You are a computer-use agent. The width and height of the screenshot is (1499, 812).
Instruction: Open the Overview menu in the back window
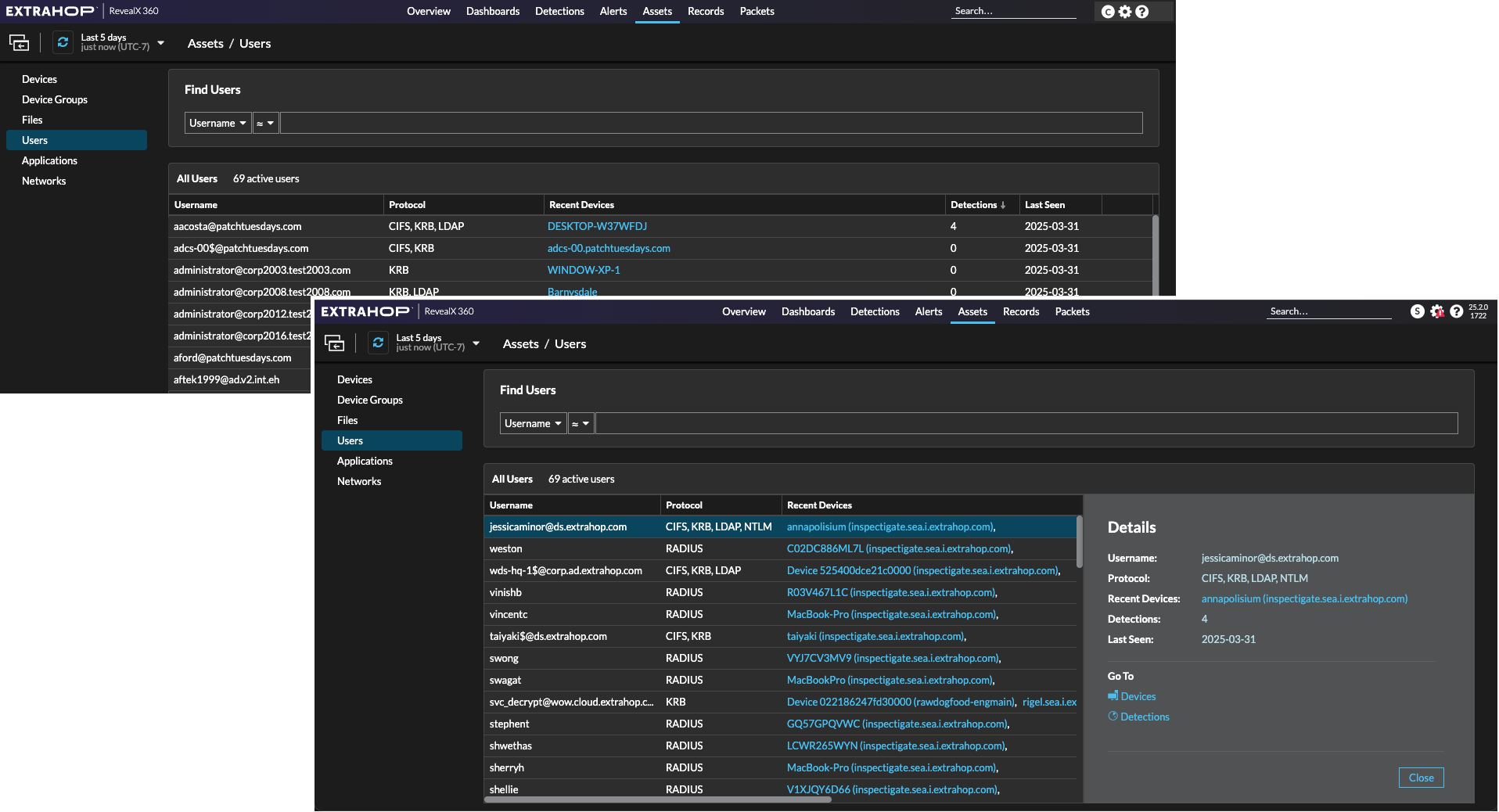point(429,11)
